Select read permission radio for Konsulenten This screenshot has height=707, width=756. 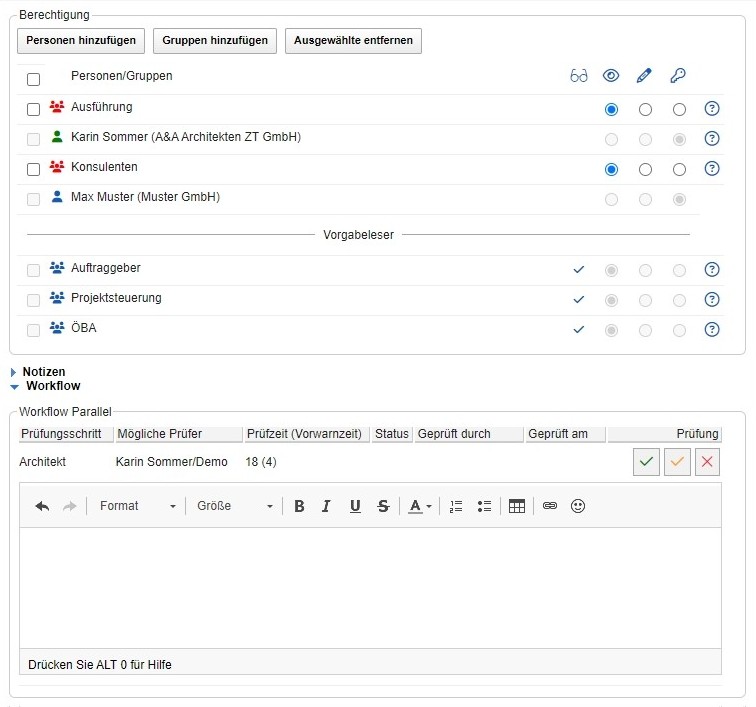pyautogui.click(x=611, y=169)
